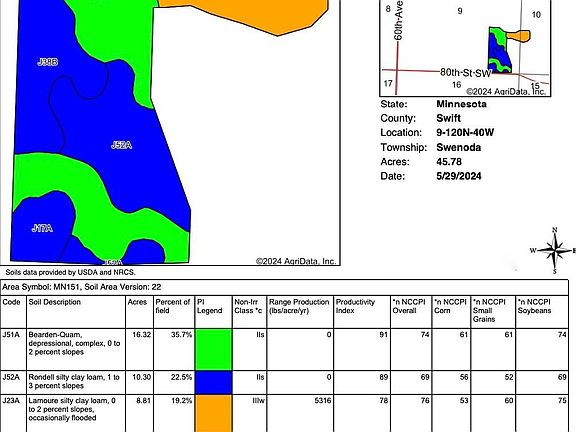Click the Lamoure silty clay loam description
The width and height of the screenshot is (576, 432).
pyautogui.click(x=72, y=409)
